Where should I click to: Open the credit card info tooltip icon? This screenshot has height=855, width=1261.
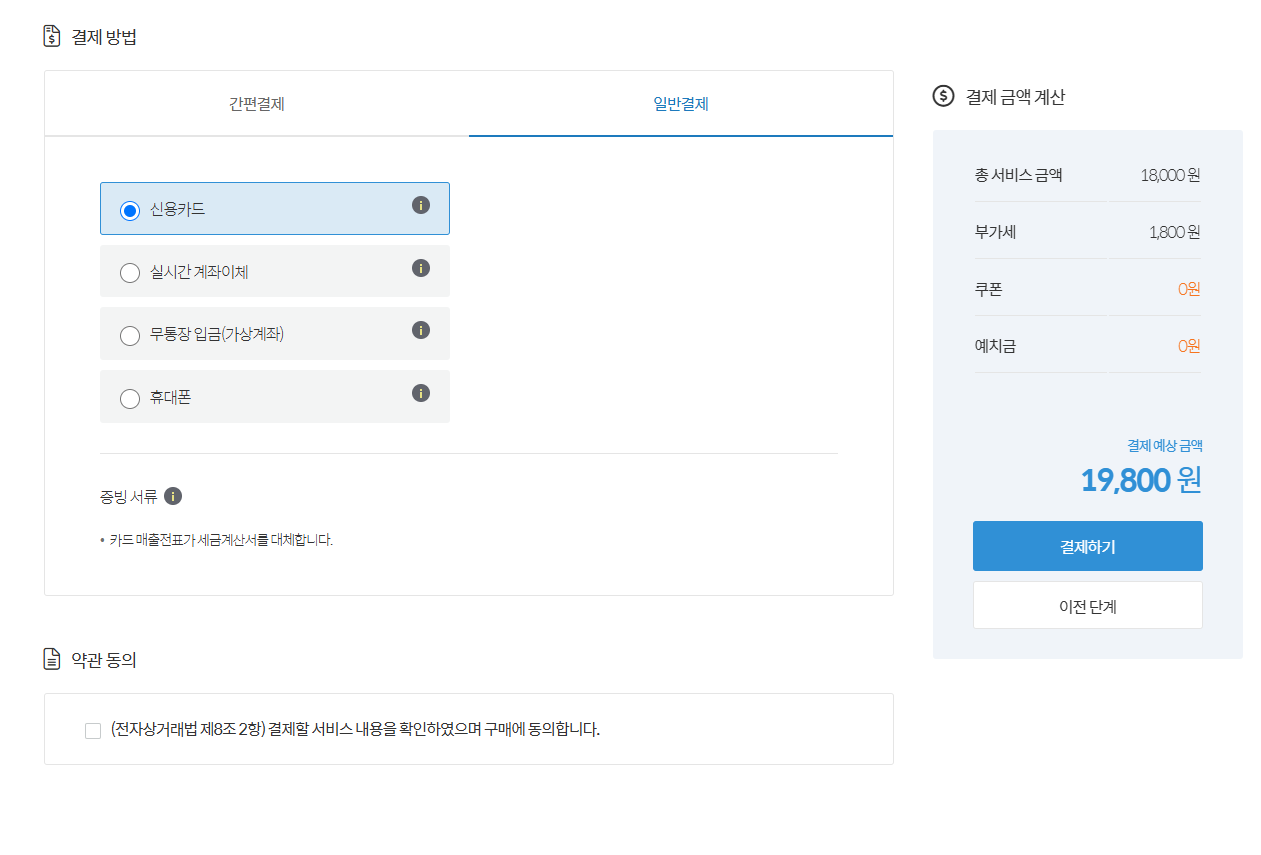(420, 205)
